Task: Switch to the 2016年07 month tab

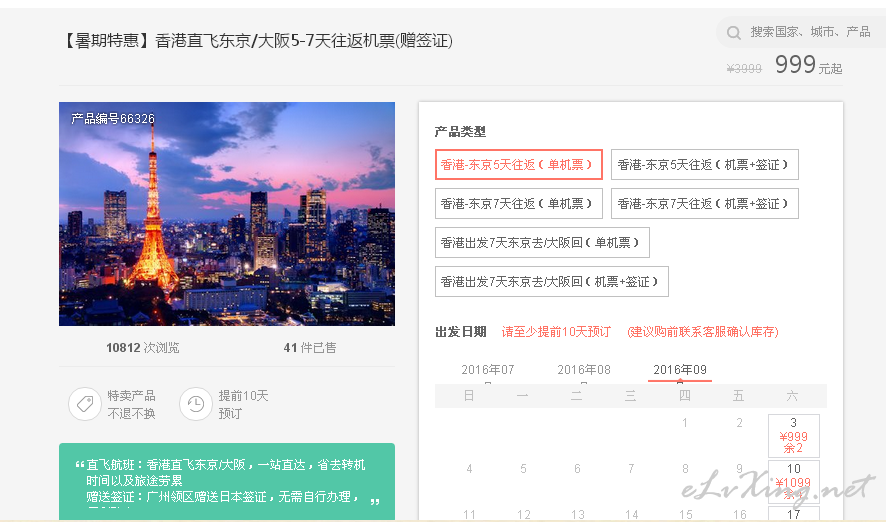Action: pyautogui.click(x=488, y=369)
